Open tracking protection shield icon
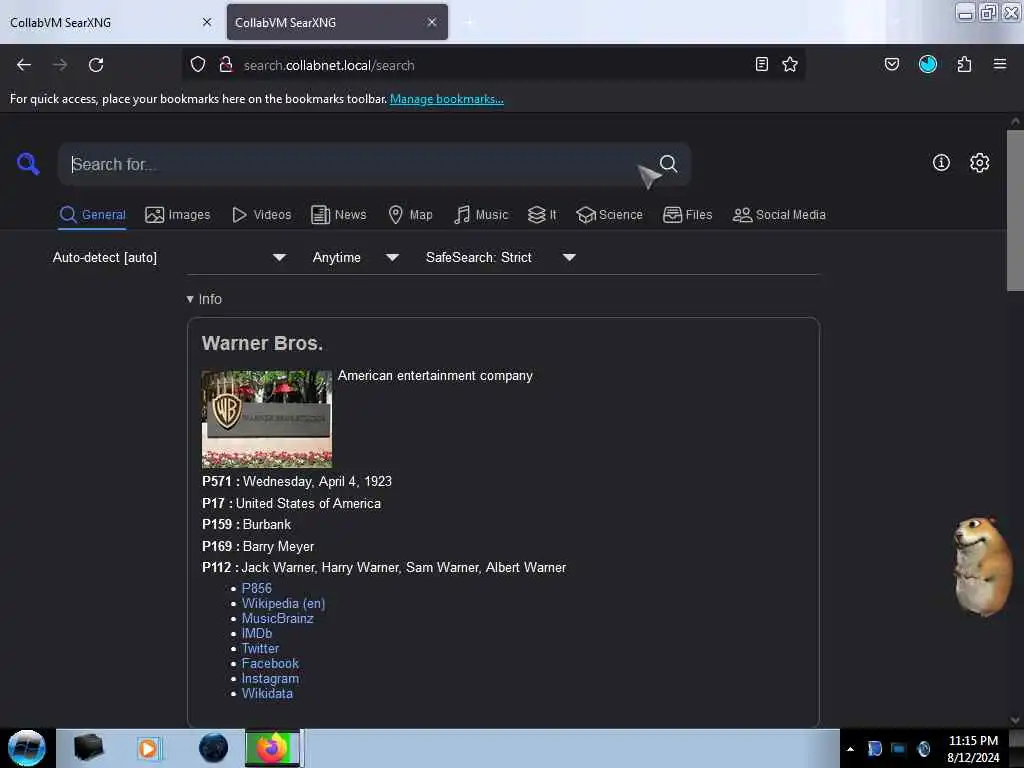This screenshot has height=768, width=1024. pos(198,65)
